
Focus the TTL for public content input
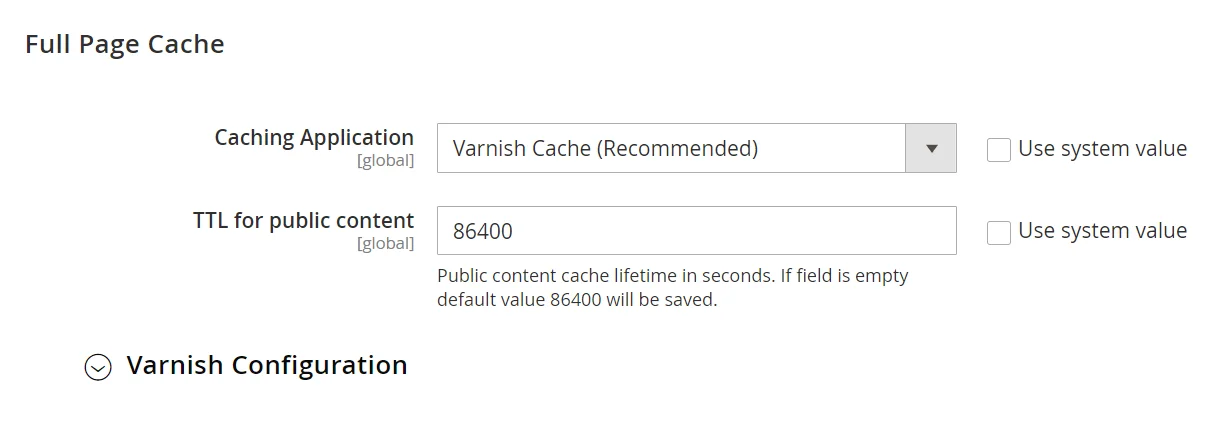click(x=696, y=231)
